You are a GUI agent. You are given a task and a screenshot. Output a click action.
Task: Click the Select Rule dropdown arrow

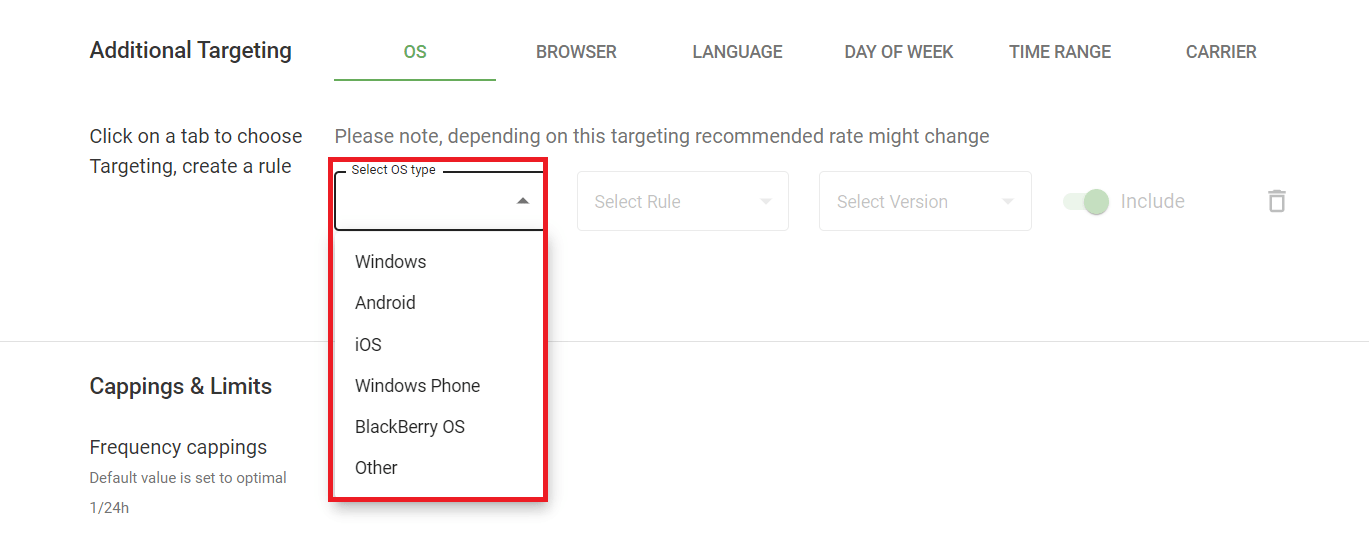pos(765,201)
